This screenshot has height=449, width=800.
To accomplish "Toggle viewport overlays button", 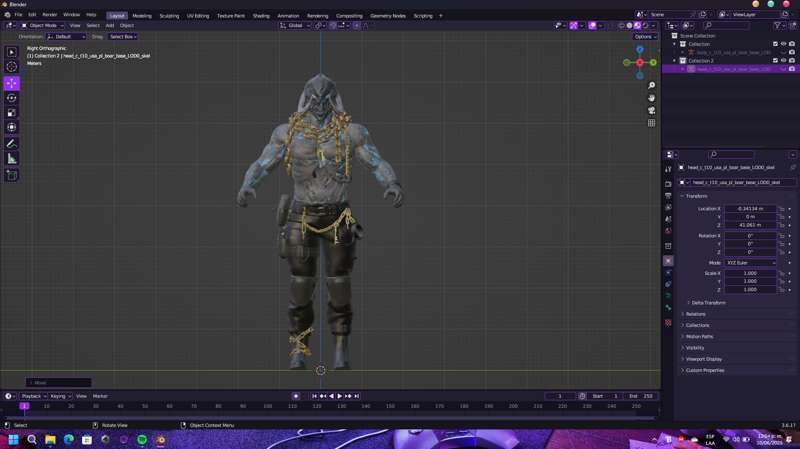I will (x=592, y=25).
